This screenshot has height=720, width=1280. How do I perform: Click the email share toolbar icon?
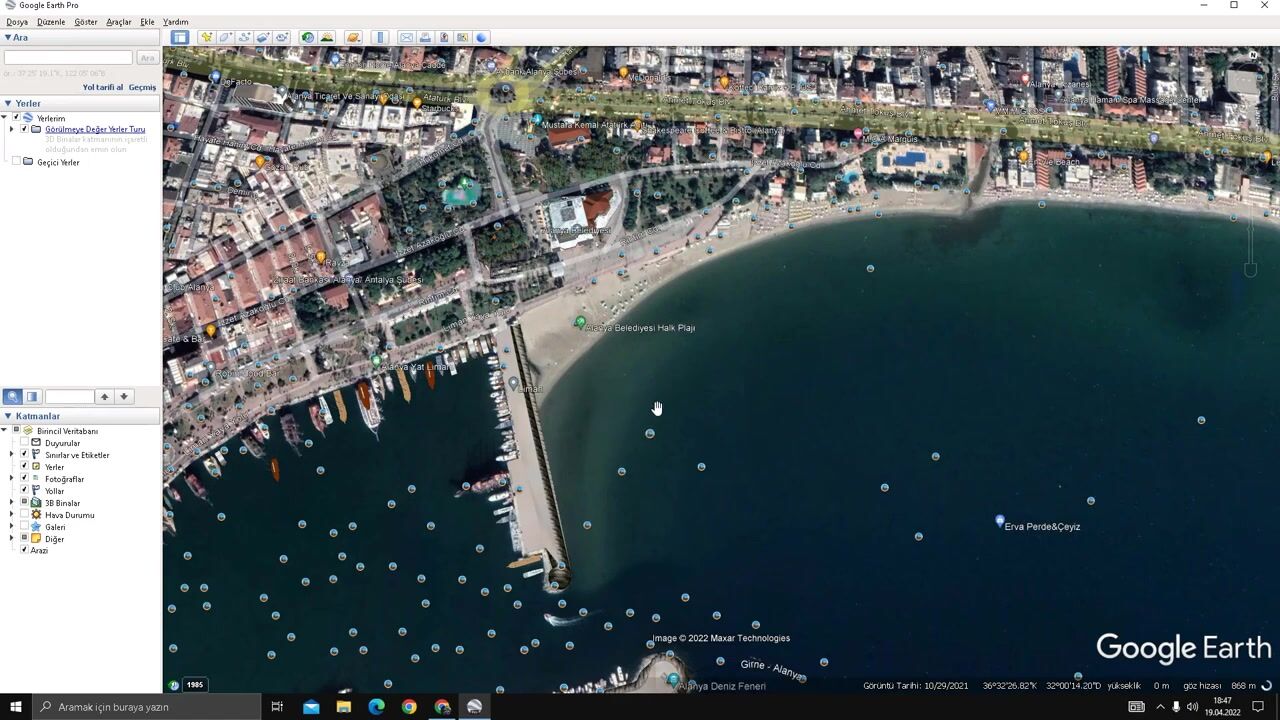406,37
